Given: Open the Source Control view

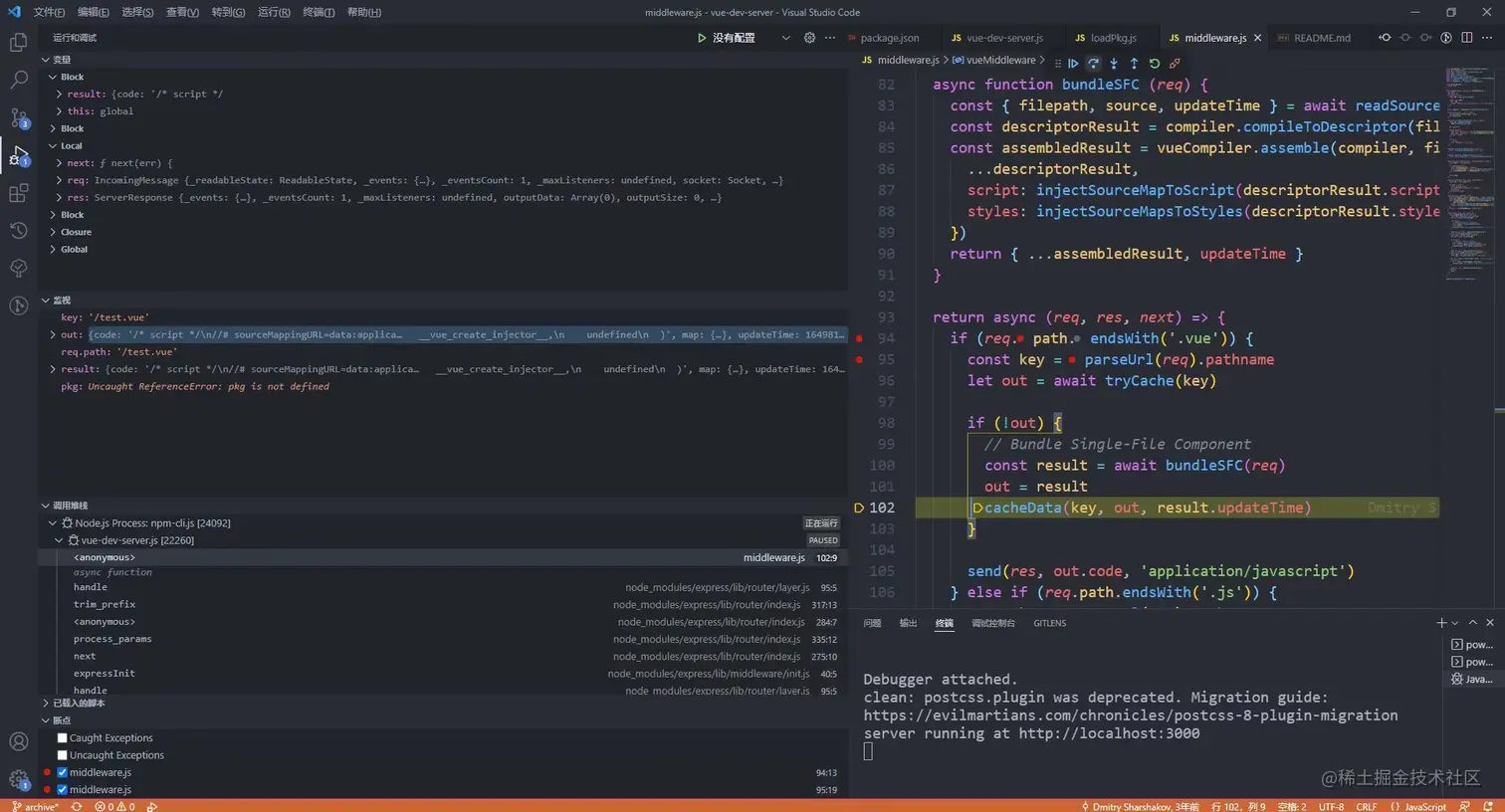Looking at the screenshot, I should (18, 117).
